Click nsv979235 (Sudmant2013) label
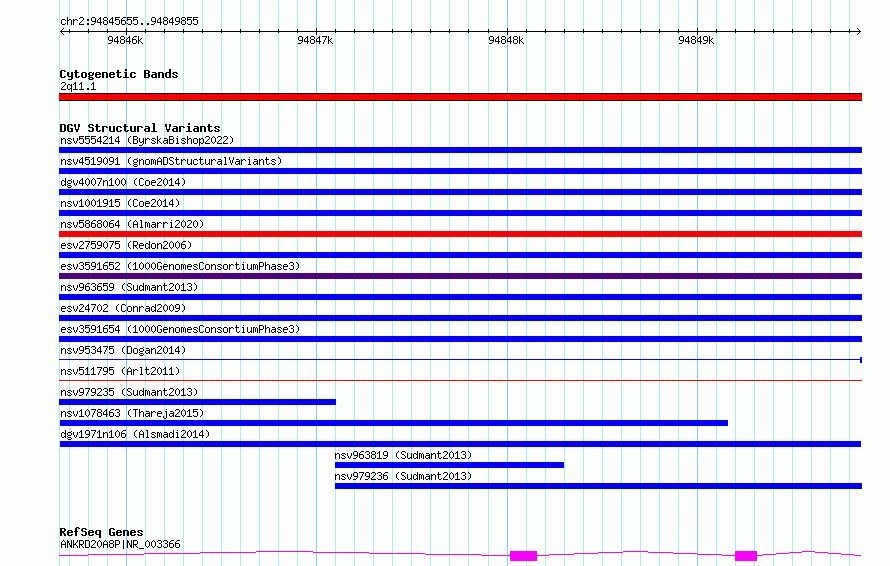The width and height of the screenshot is (890, 566). (x=129, y=392)
